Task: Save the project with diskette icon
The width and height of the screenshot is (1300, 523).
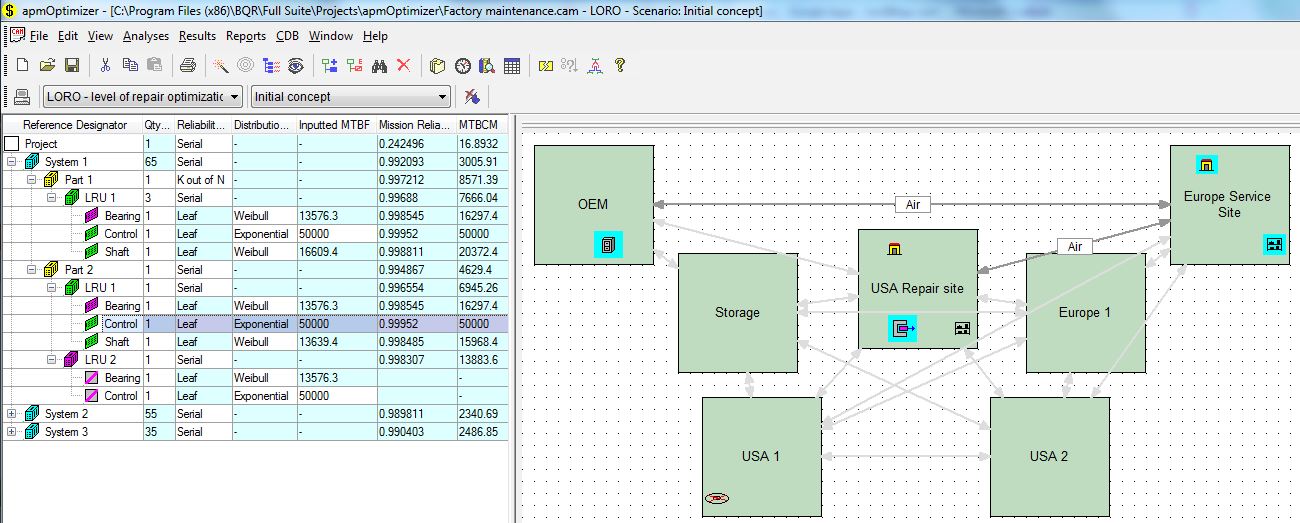Action: pyautogui.click(x=72, y=65)
